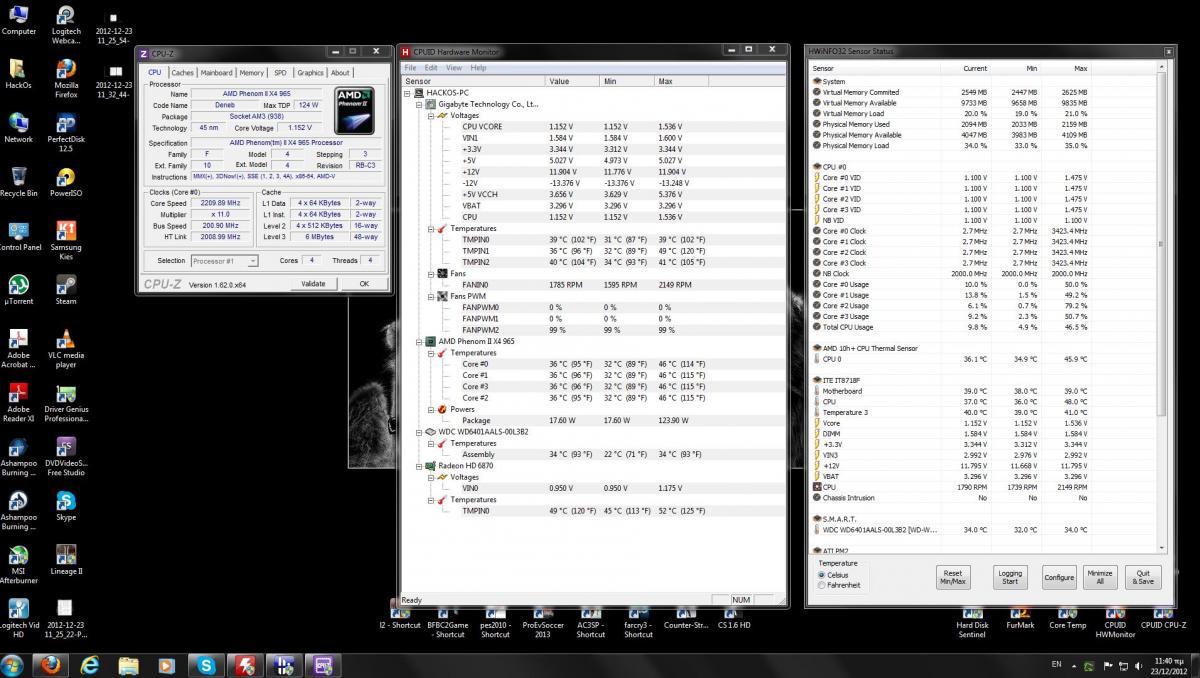The image size is (1200, 678).
Task: Select the DVDVideoSoft Free Studio desktop icon
Action: pos(66,457)
